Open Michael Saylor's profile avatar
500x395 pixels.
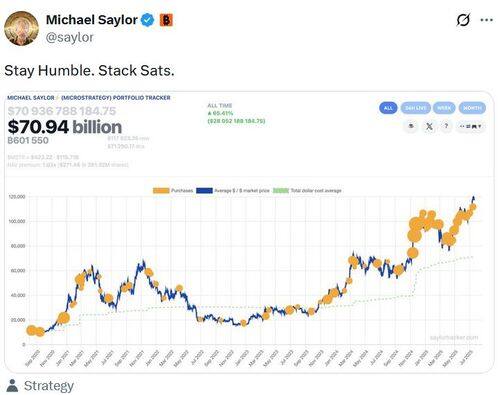point(21,28)
